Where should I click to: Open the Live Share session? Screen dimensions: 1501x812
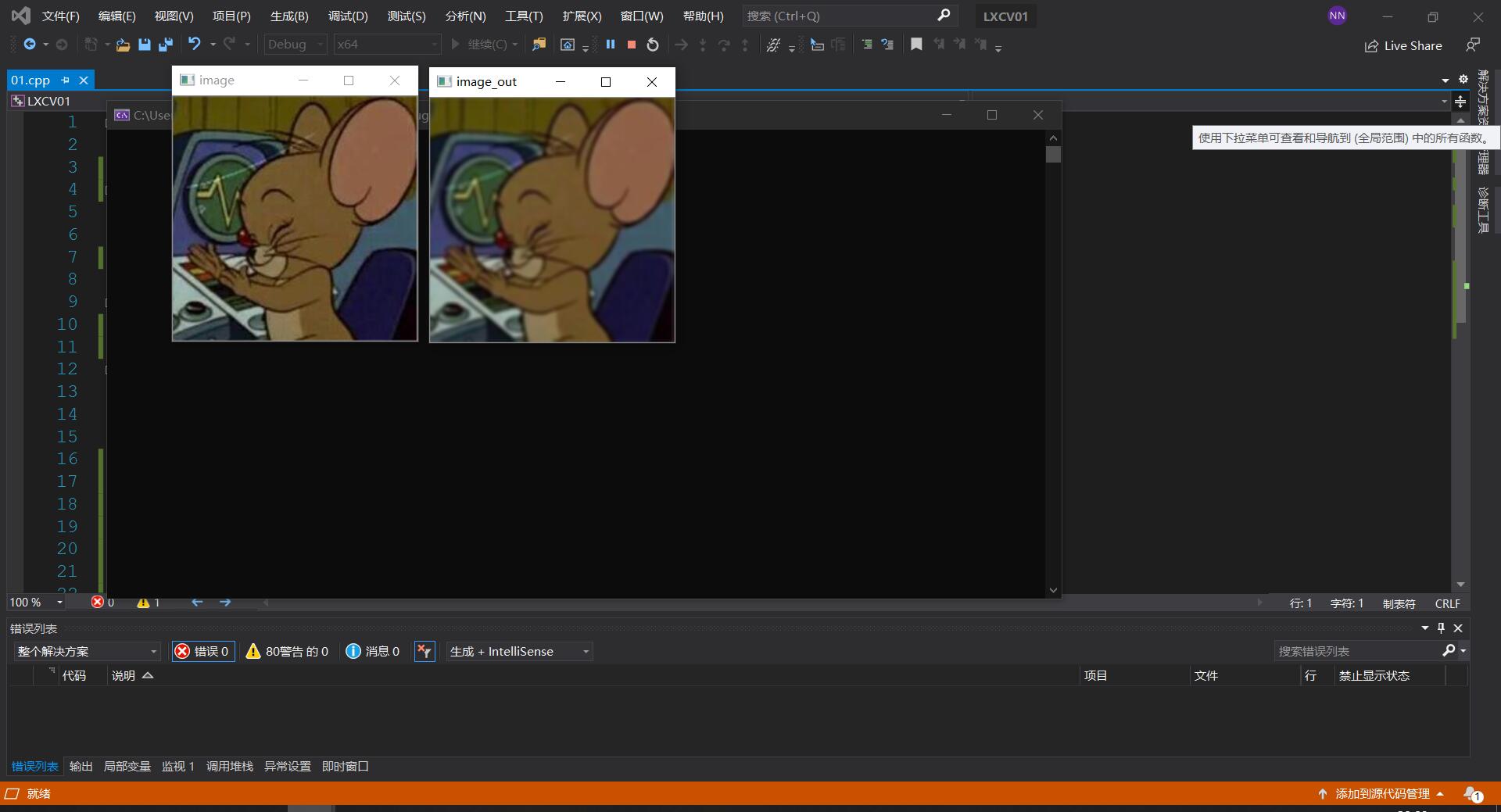click(x=1403, y=45)
